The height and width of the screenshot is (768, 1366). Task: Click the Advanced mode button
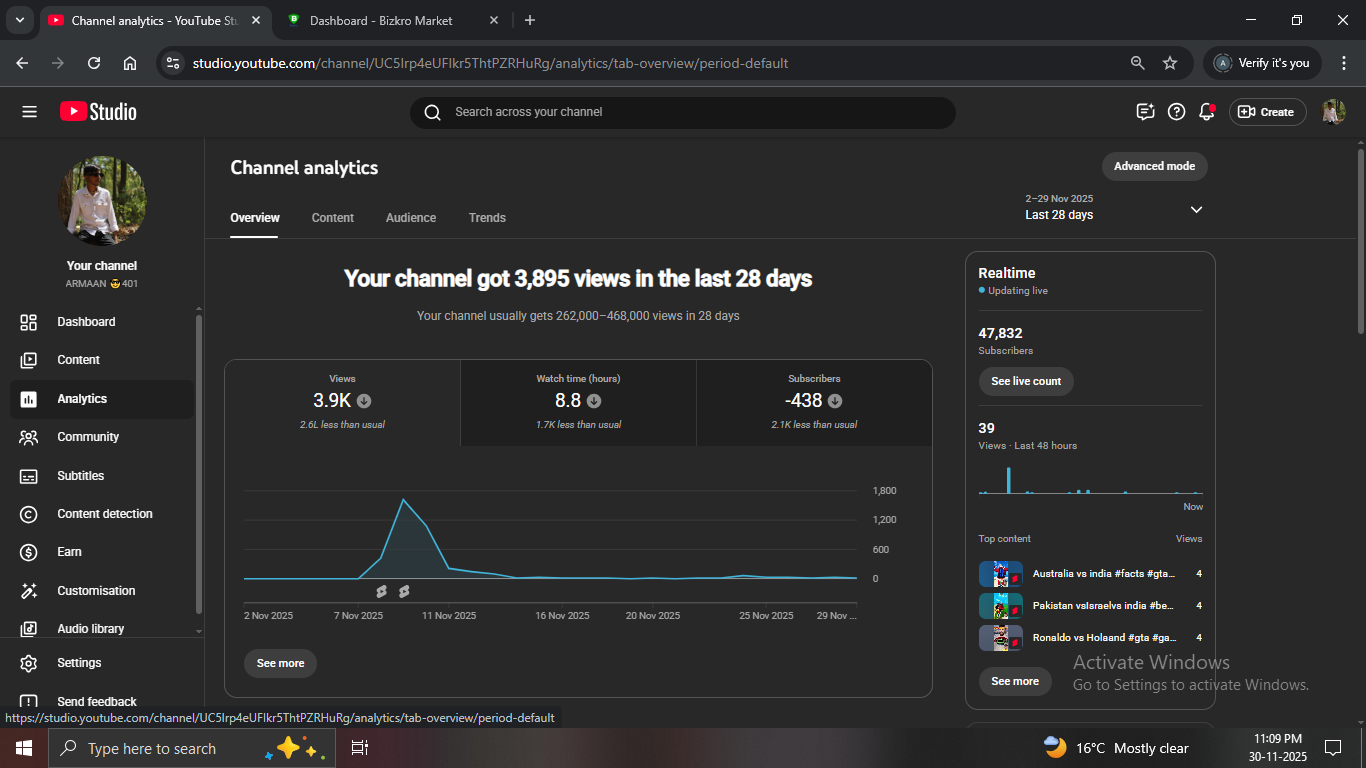coord(1154,166)
